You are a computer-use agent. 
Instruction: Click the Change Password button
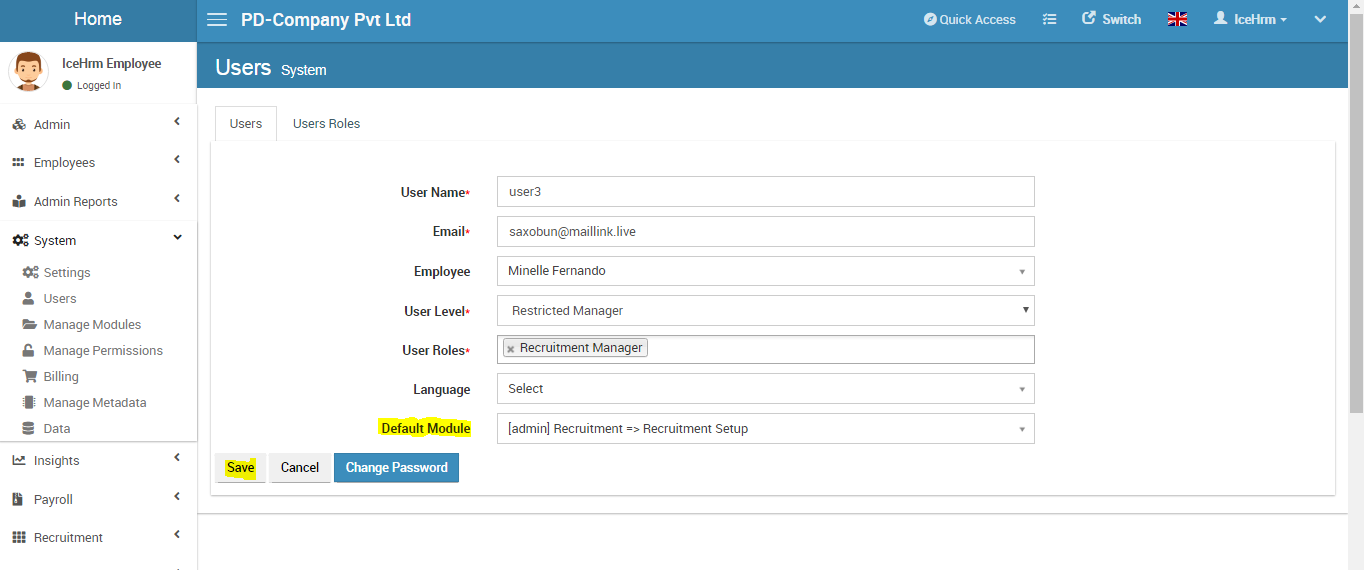click(396, 468)
